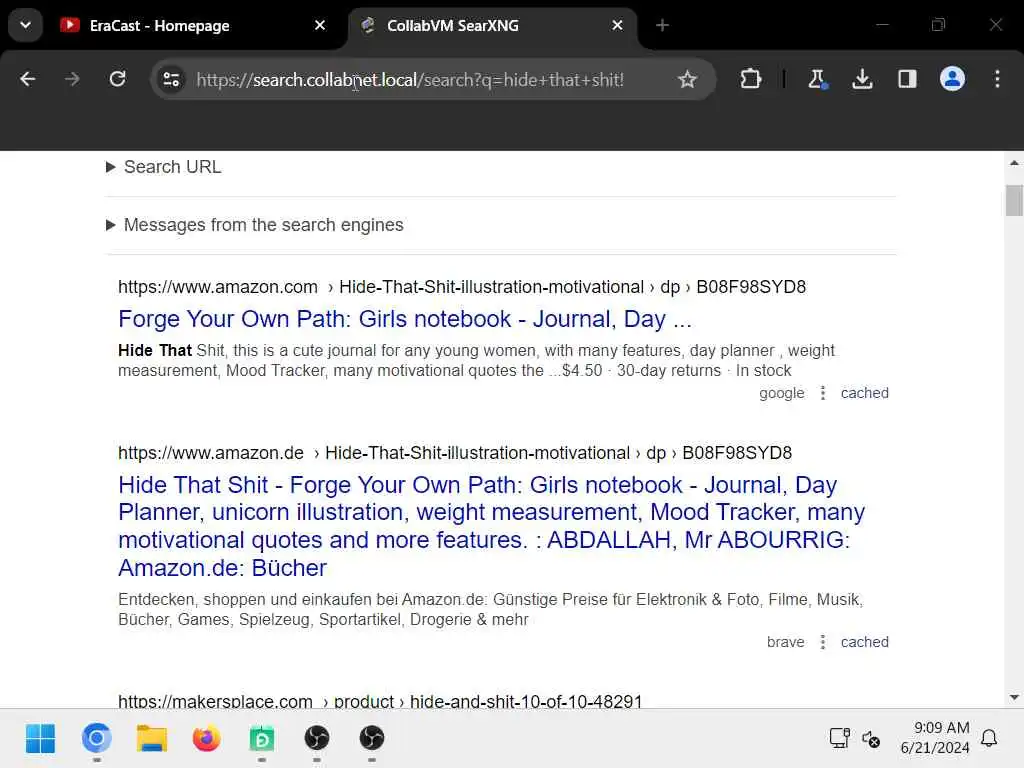Open the amazon.de result URL breadcrumb

coord(455,453)
